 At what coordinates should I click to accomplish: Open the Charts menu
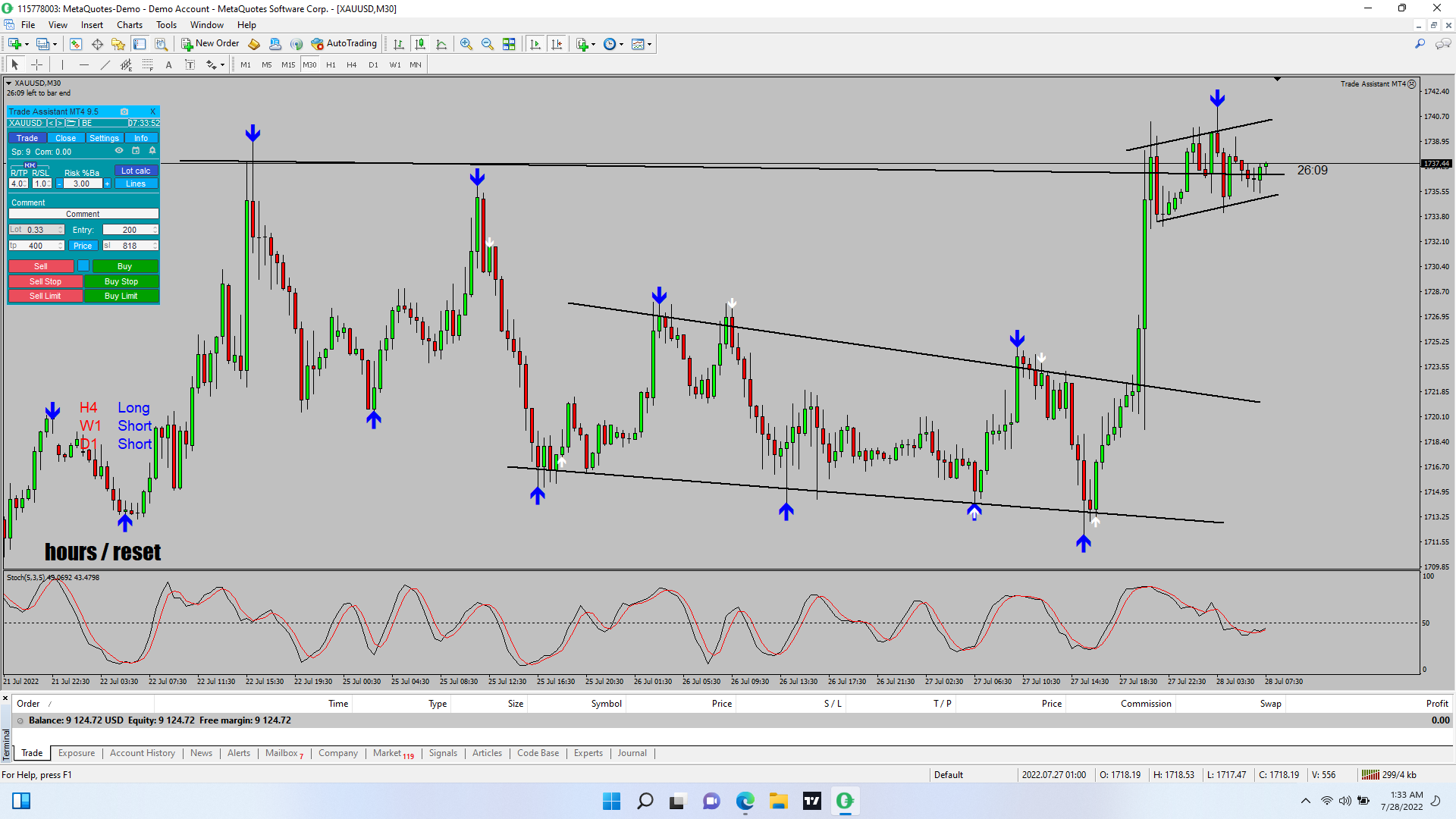pos(130,25)
